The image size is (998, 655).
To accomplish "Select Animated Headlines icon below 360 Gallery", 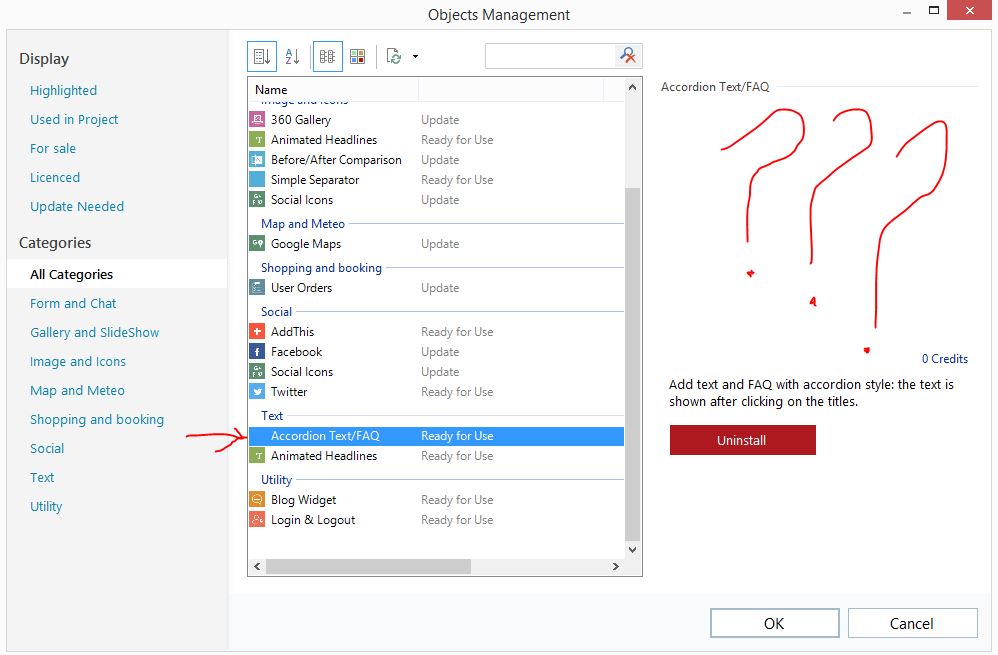I will click(x=257, y=139).
